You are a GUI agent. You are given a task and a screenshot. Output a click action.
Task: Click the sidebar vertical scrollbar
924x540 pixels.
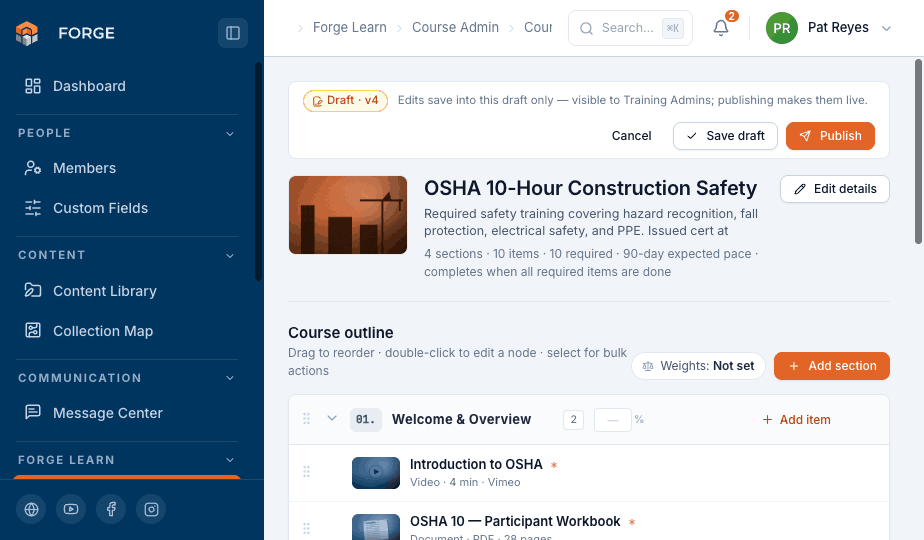pyautogui.click(x=258, y=171)
